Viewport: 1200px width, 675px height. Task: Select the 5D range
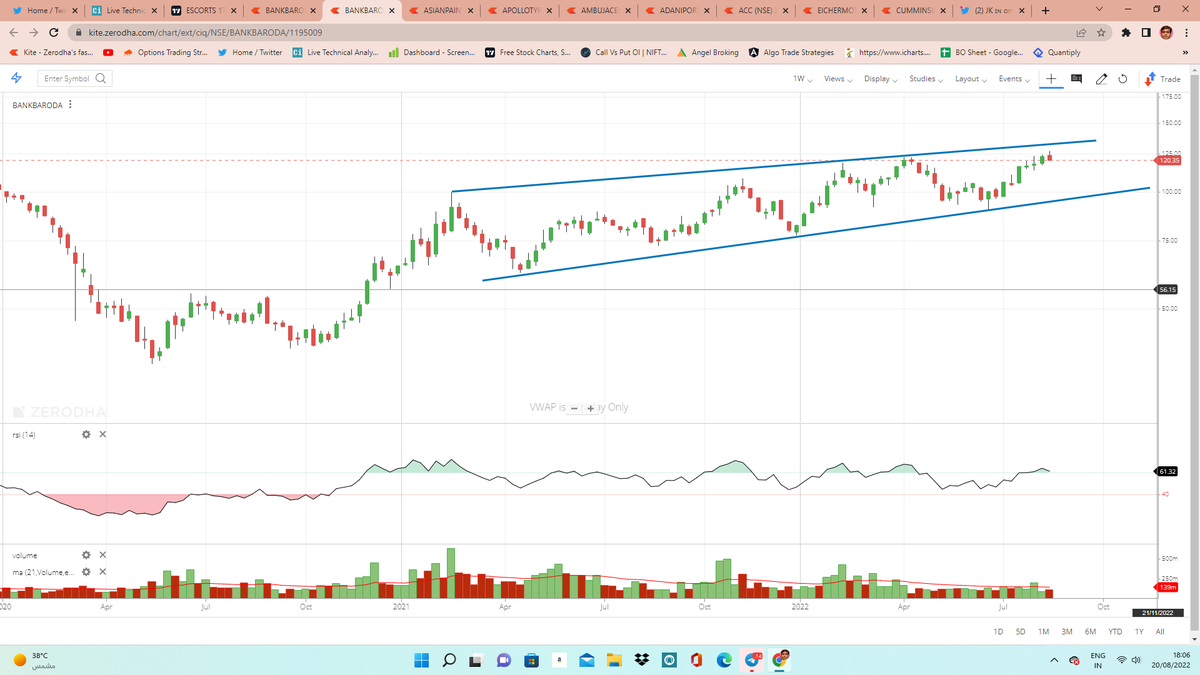click(x=1020, y=631)
